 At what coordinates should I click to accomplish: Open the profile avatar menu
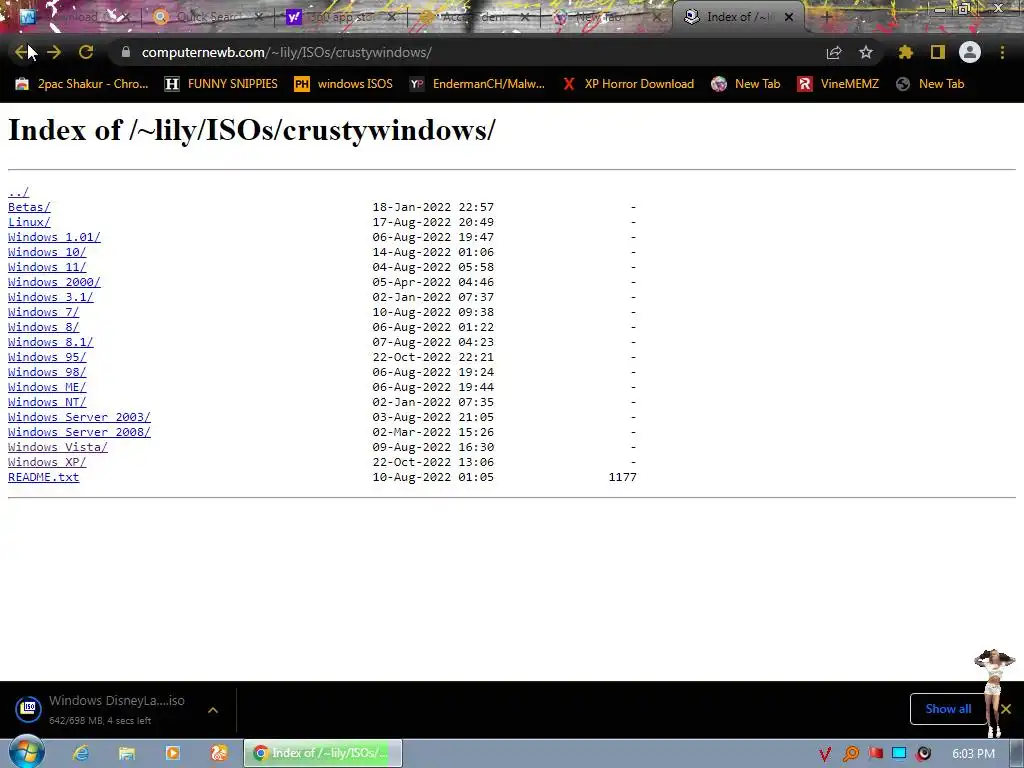pyautogui.click(x=970, y=52)
